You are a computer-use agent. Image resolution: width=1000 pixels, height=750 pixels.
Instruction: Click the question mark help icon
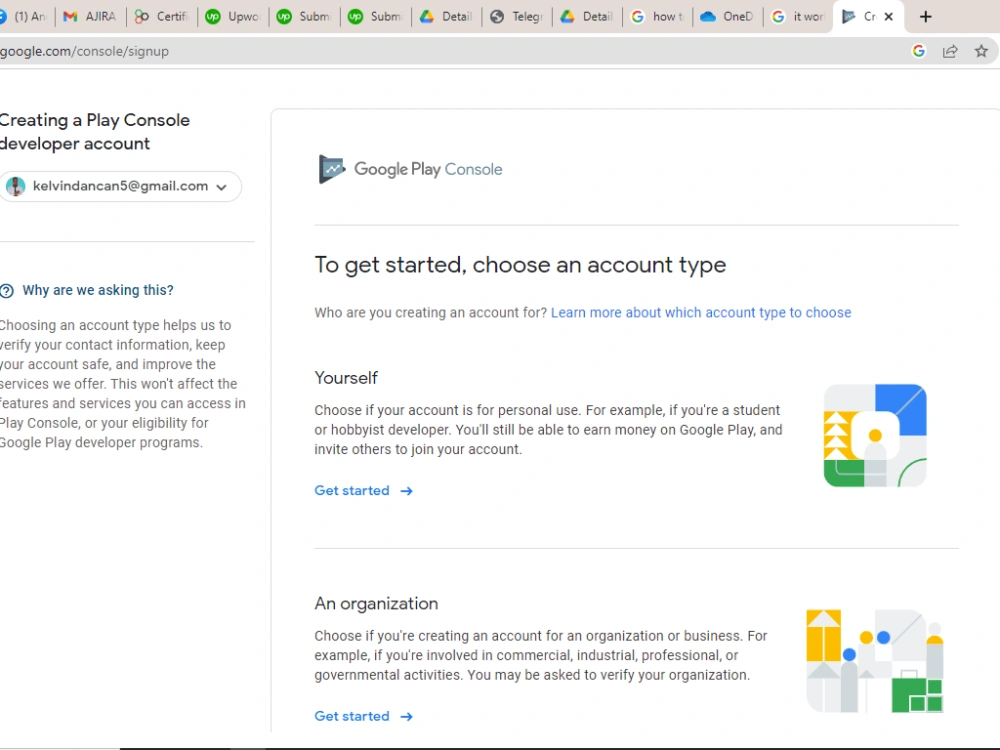coord(6,291)
